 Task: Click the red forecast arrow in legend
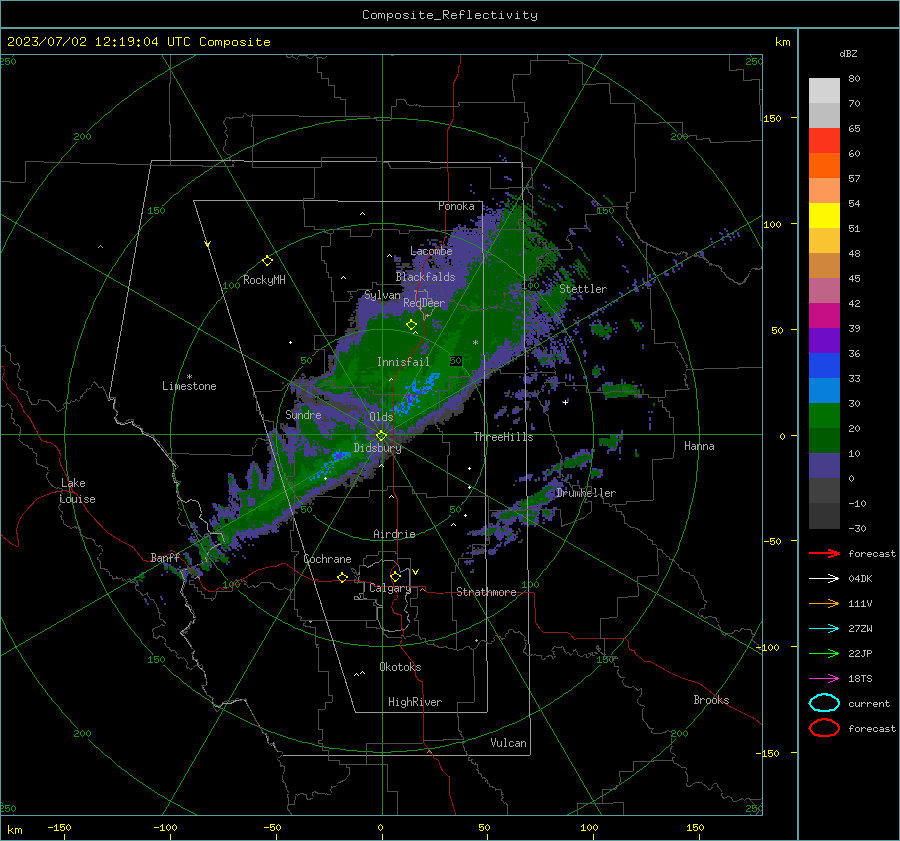(x=824, y=553)
